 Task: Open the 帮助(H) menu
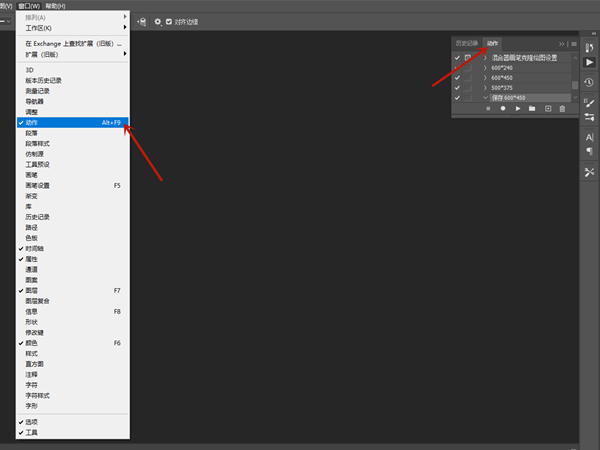tap(55, 6)
